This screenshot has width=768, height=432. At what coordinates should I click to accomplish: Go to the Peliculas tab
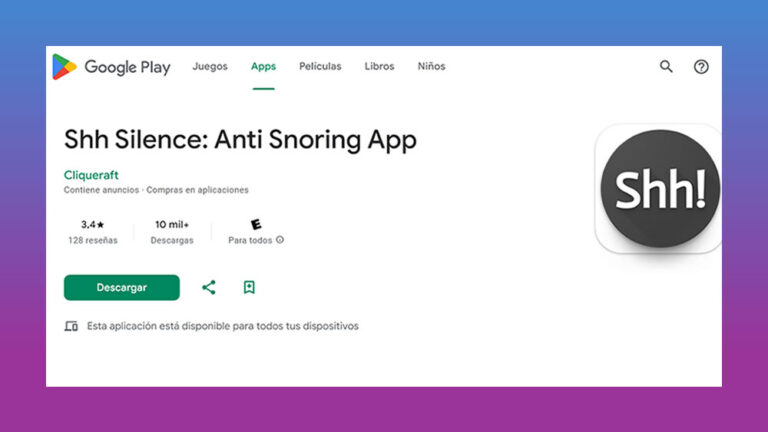(x=320, y=66)
